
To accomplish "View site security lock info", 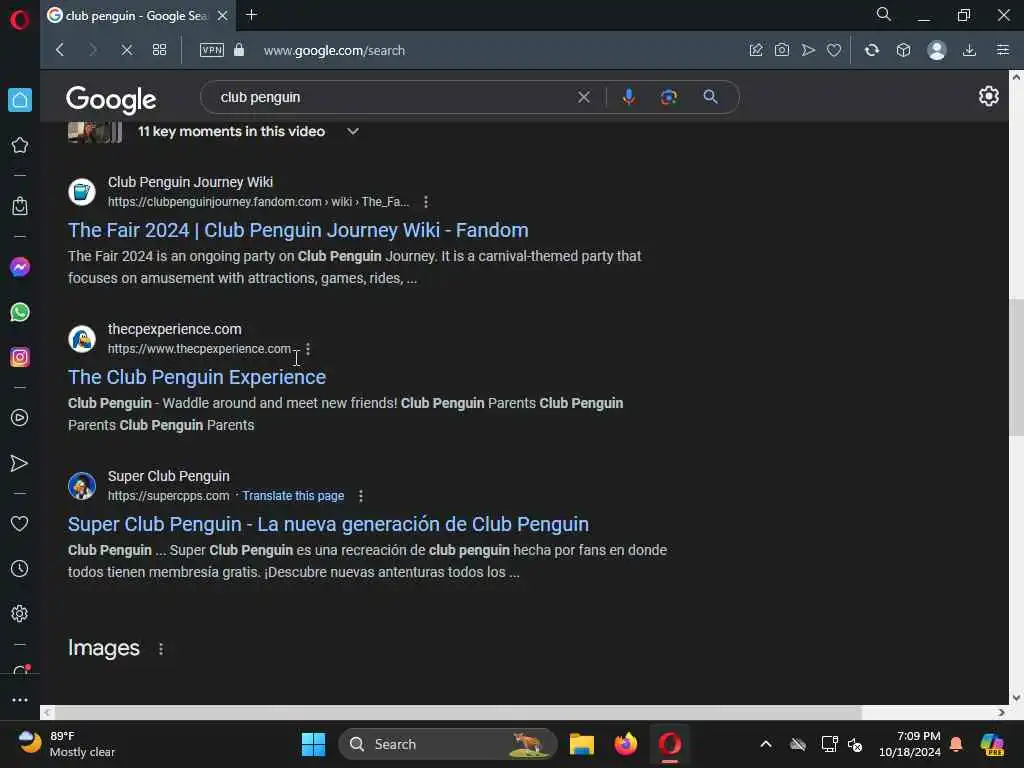I will [239, 50].
